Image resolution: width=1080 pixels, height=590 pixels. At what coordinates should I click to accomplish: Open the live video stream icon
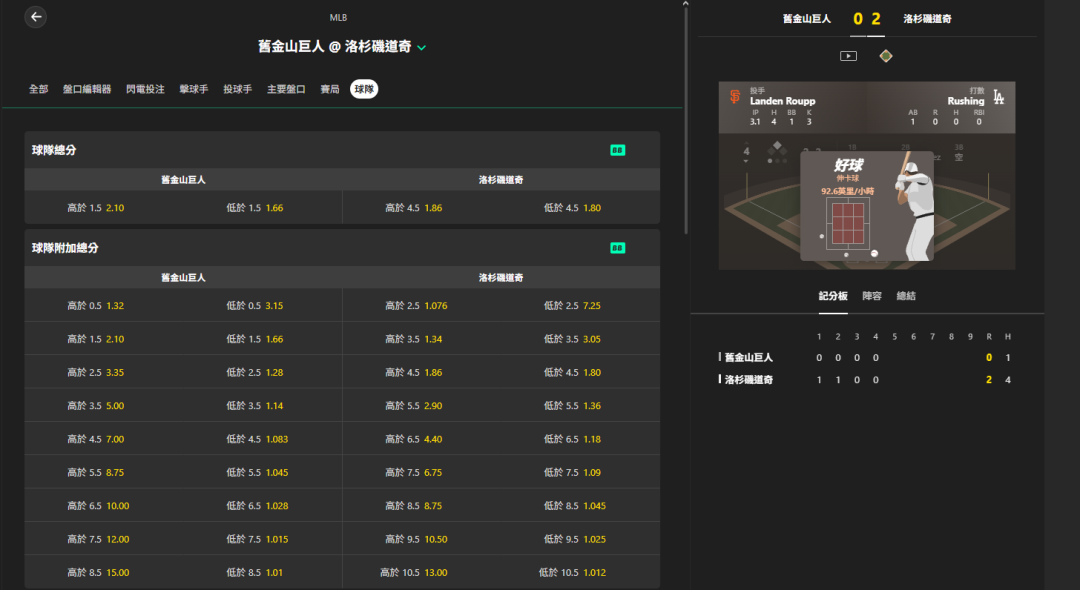[x=849, y=56]
